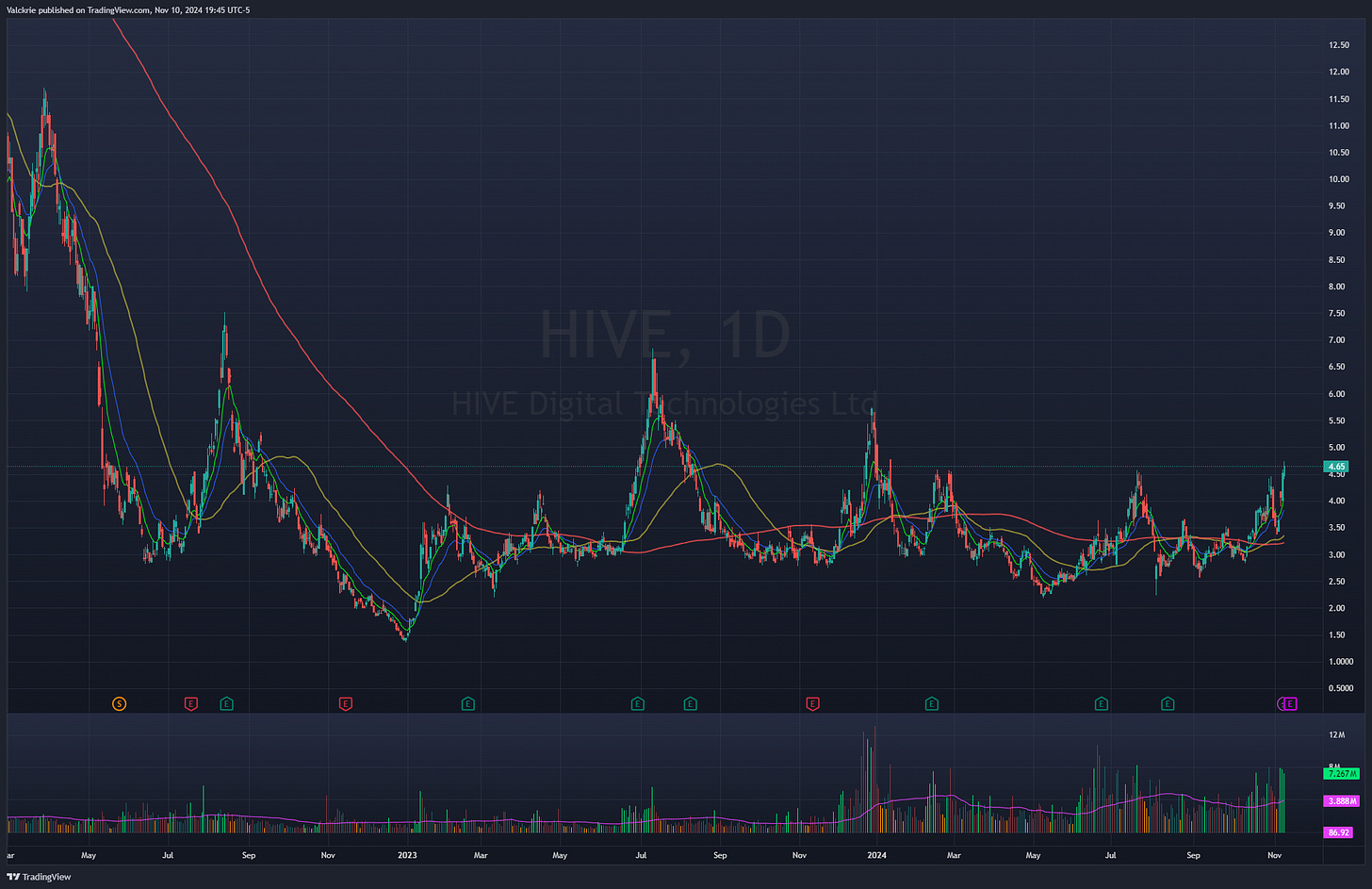Click the orange S split marker

(x=119, y=703)
